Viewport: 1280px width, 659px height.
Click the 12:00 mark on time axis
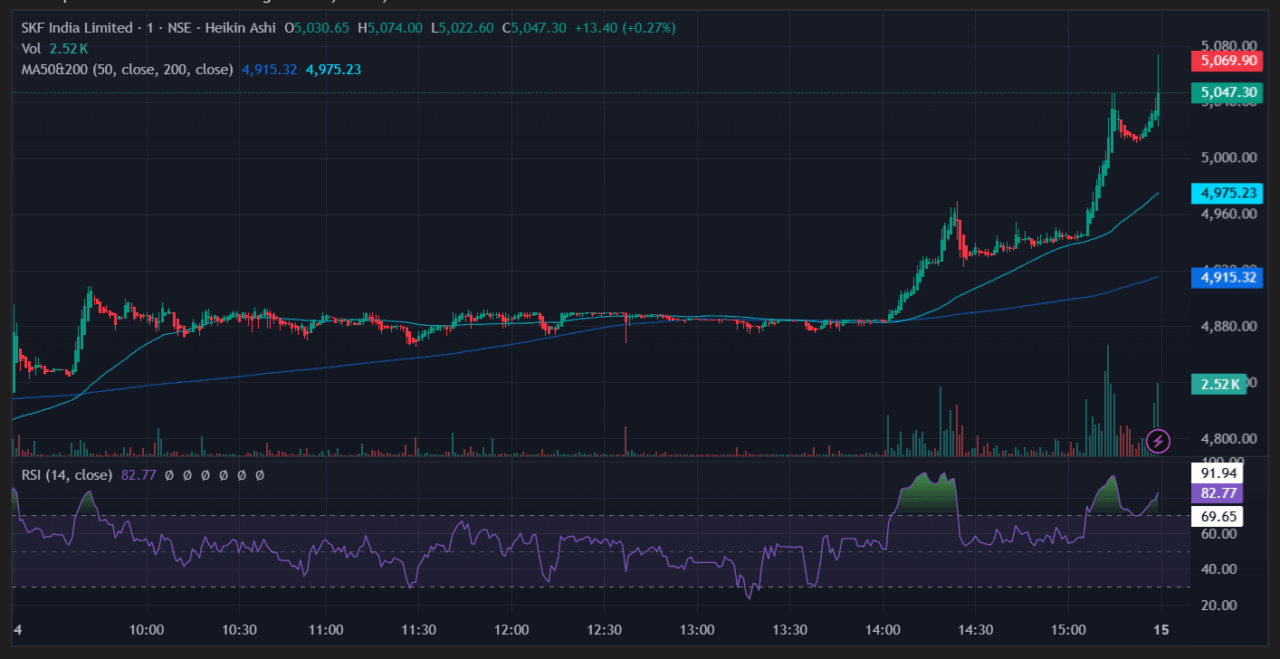click(x=511, y=630)
